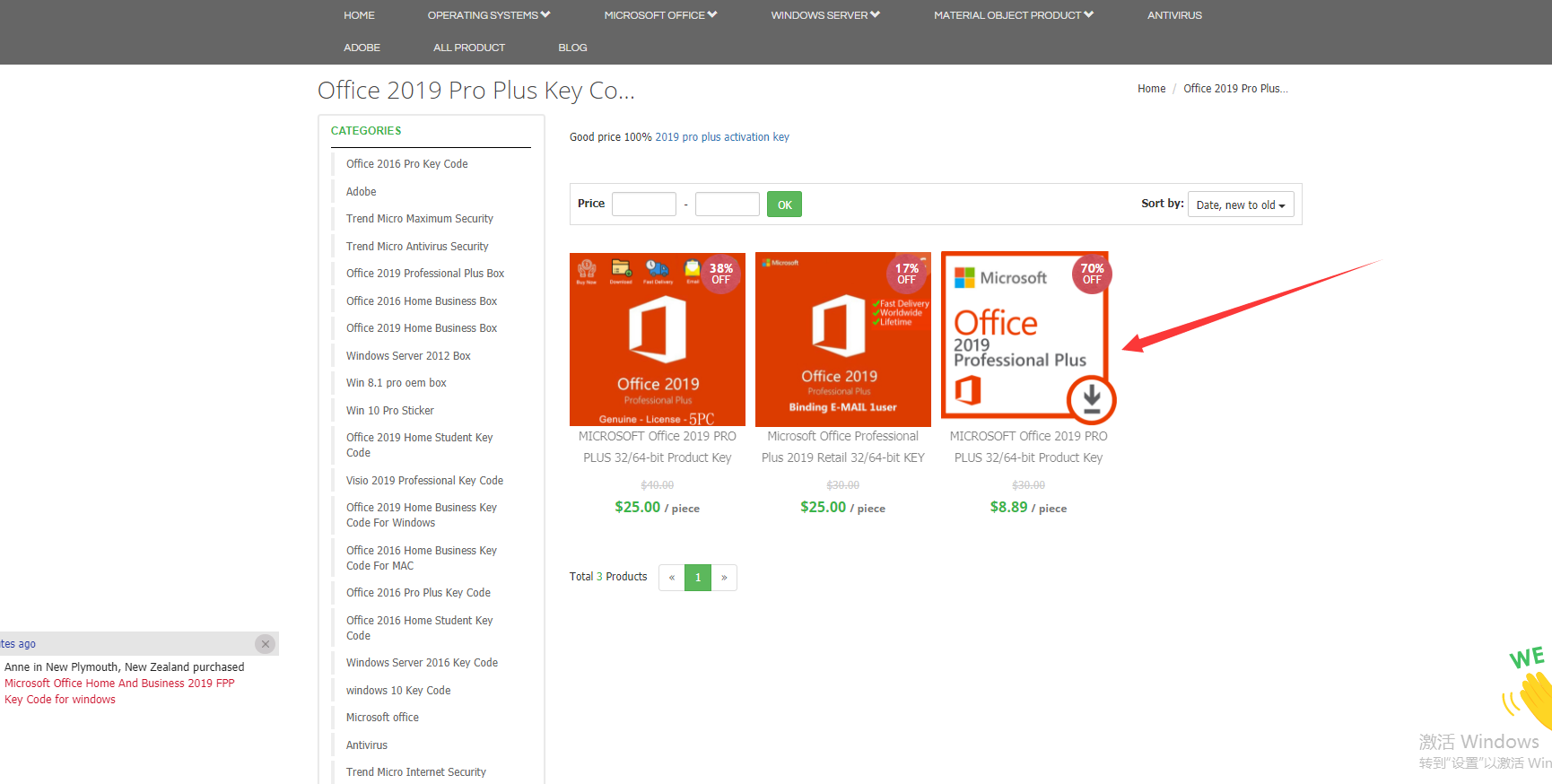Open Office 2019 Home Student Key Code category
The image size is (1552, 784).
click(x=420, y=445)
